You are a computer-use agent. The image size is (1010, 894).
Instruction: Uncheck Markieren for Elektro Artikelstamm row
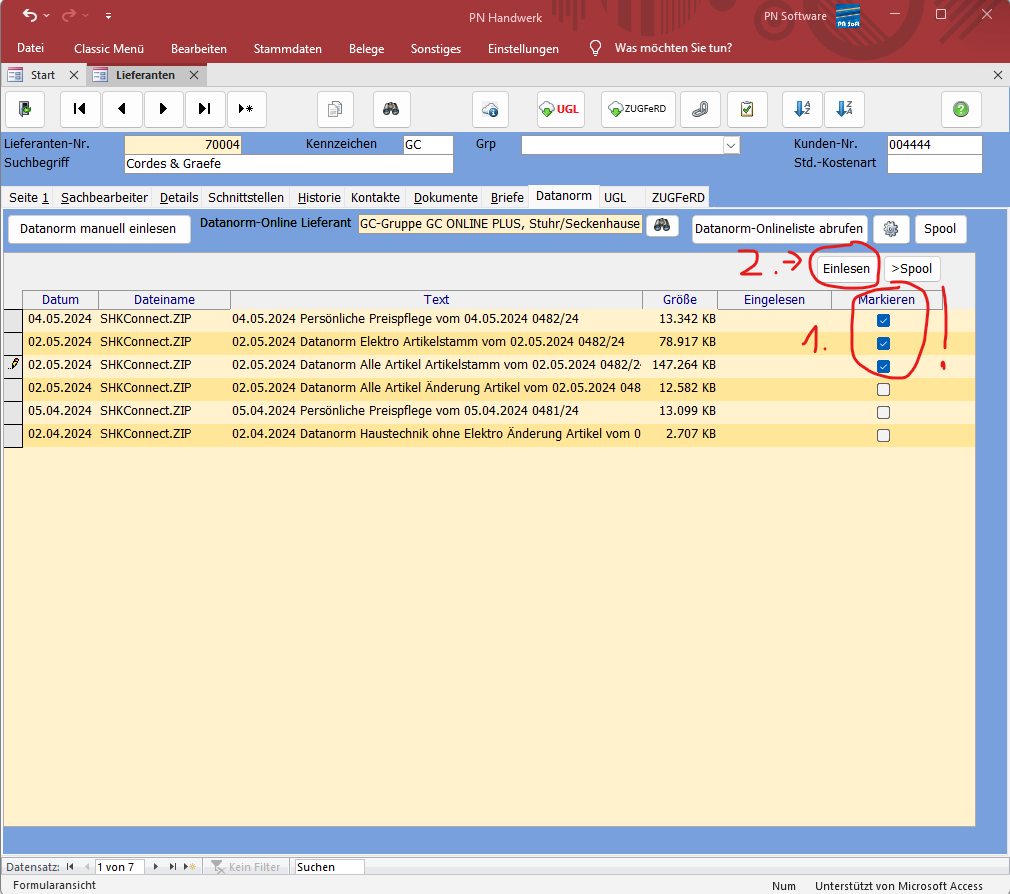pos(883,343)
